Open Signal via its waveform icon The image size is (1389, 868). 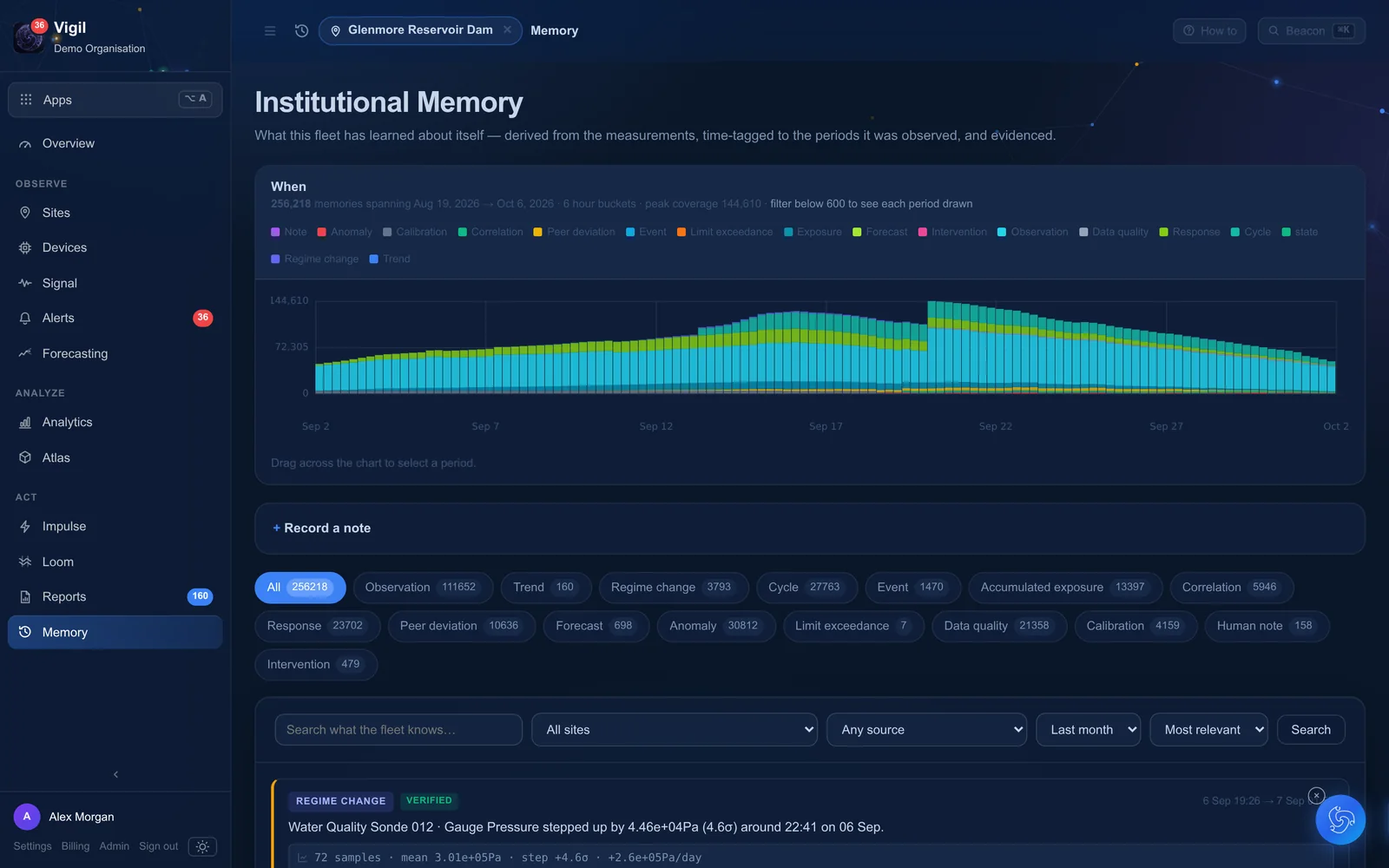point(25,283)
